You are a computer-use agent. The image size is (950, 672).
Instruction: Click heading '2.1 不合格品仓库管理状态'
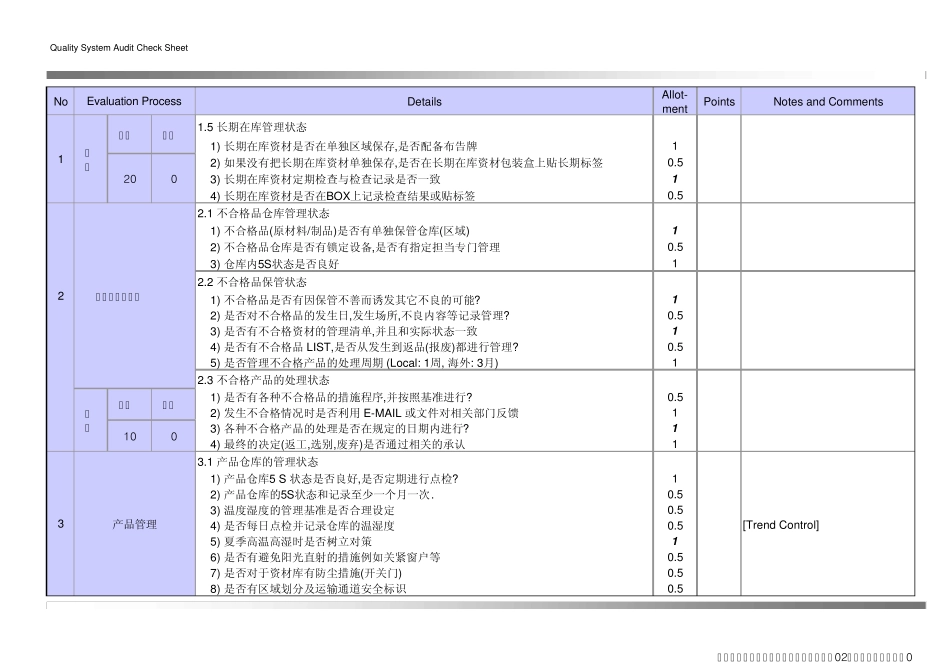pyautogui.click(x=264, y=213)
